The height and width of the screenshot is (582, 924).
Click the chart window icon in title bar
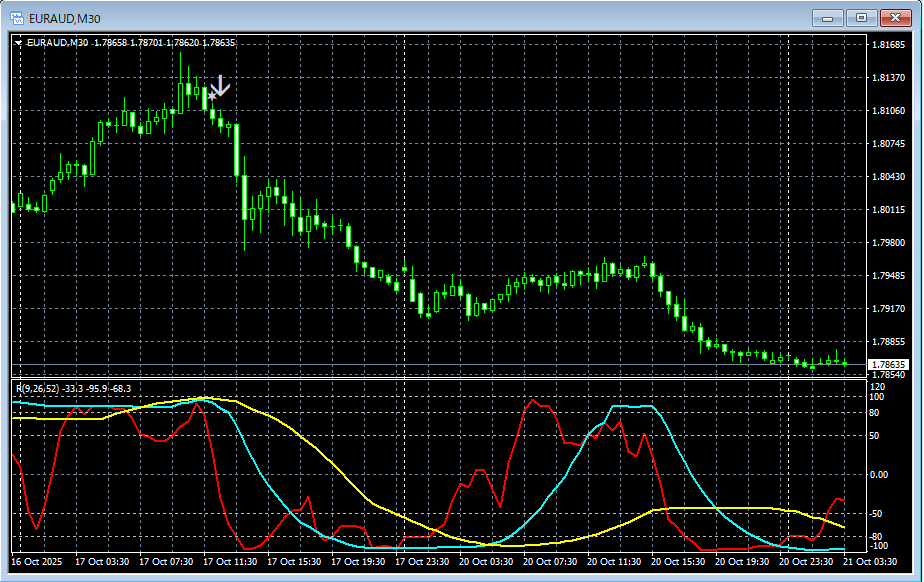[17, 17]
